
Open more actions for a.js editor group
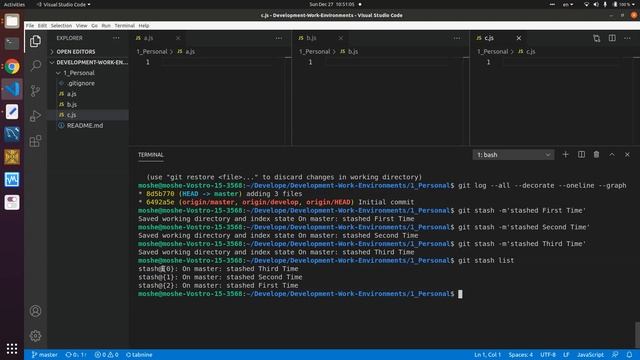tap(278, 38)
